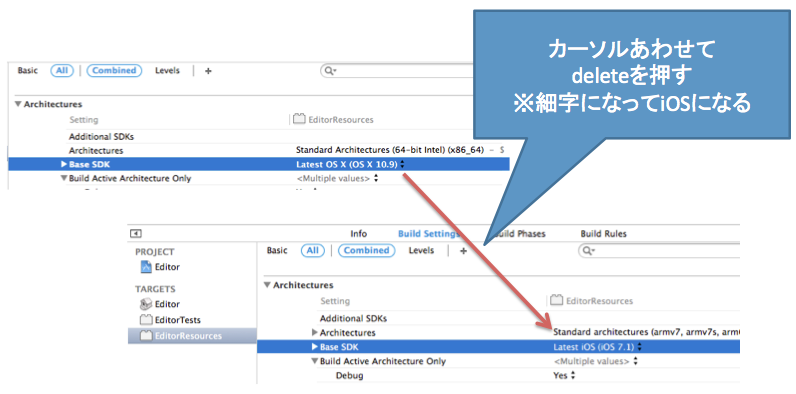Collapse Build Active Architecture Only in lower panel
The height and width of the screenshot is (394, 796).
point(315,361)
